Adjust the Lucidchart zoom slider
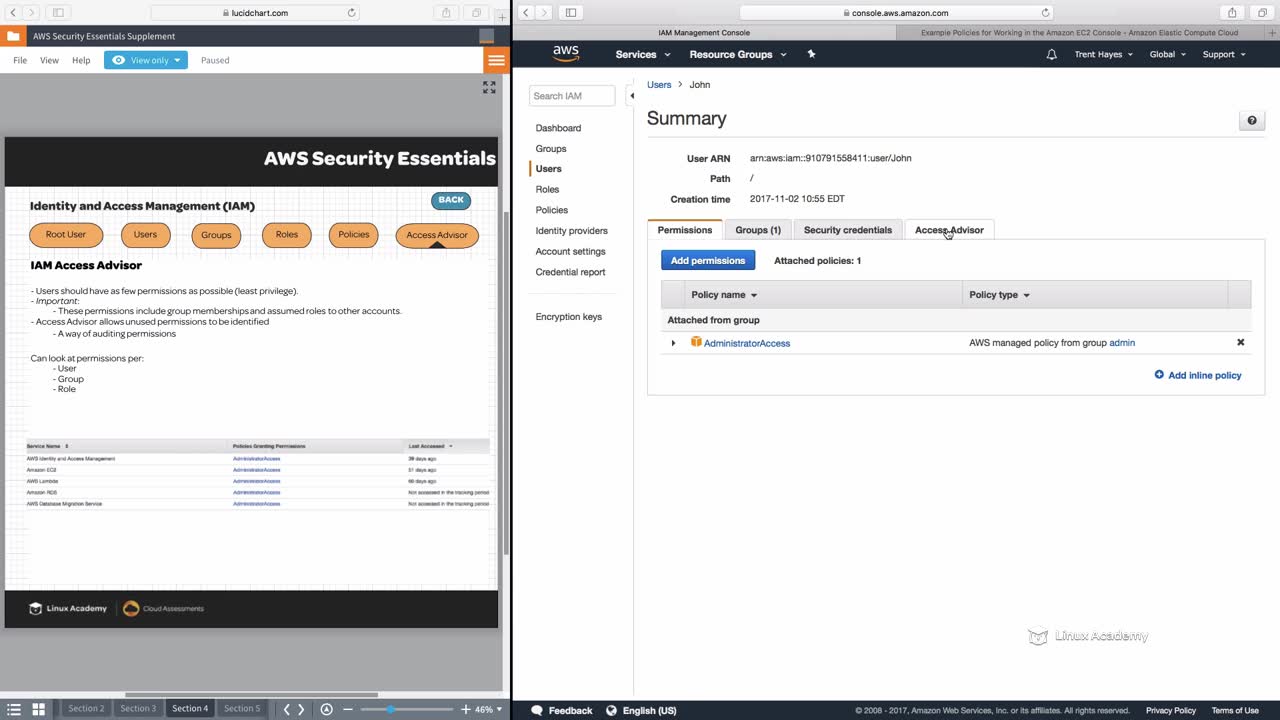The image size is (1280, 720). pyautogui.click(x=390, y=709)
